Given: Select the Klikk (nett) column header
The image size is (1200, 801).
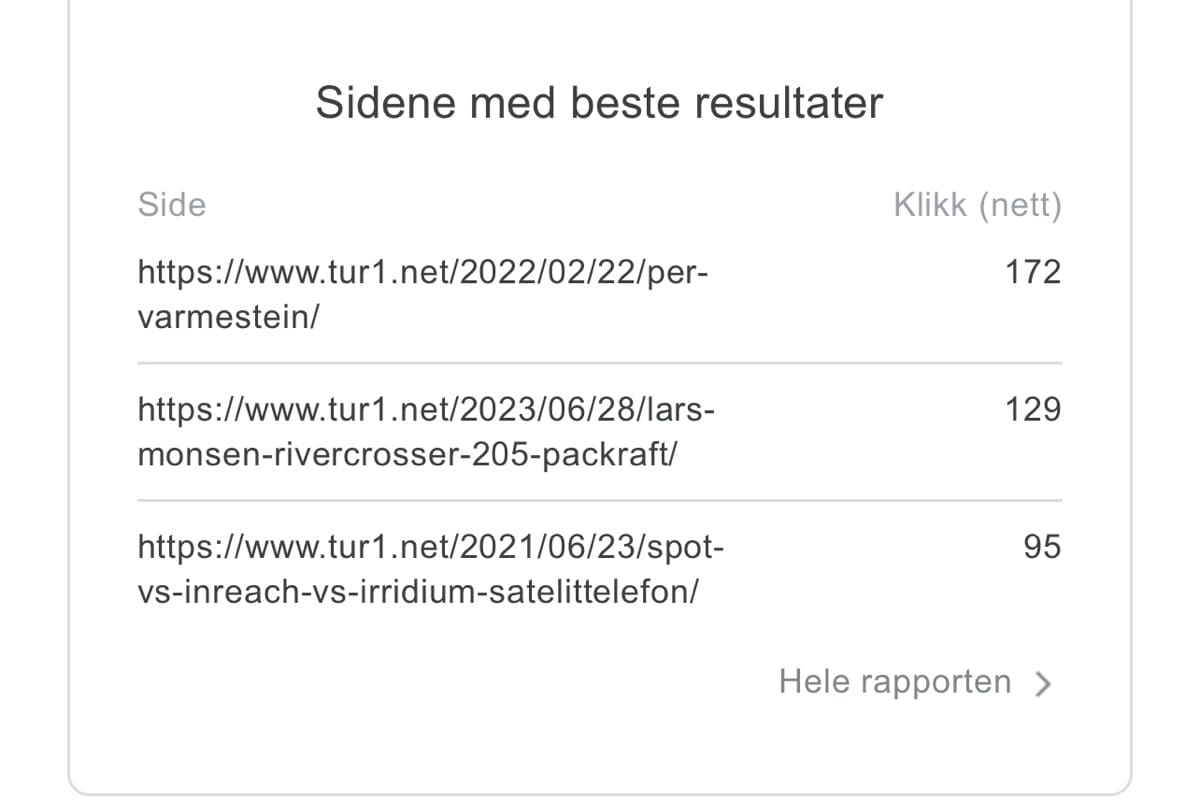Looking at the screenshot, I should [977, 205].
